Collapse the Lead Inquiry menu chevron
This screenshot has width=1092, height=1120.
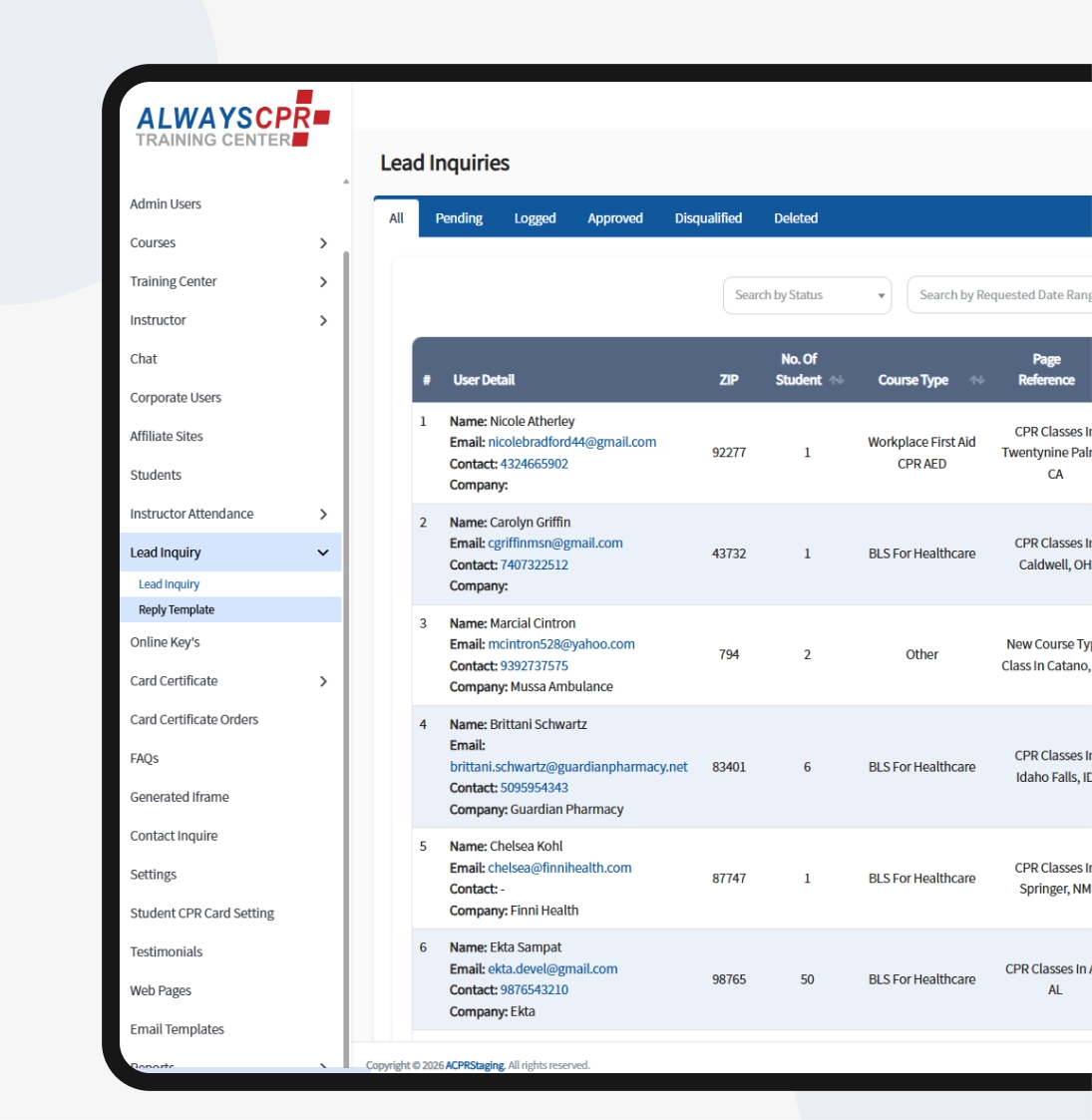(323, 553)
